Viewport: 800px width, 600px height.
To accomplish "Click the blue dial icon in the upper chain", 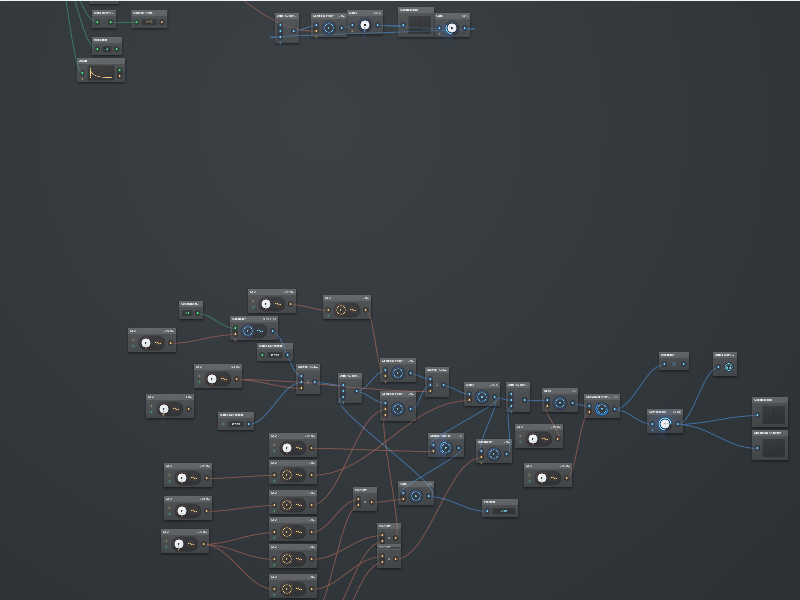I will (x=329, y=28).
